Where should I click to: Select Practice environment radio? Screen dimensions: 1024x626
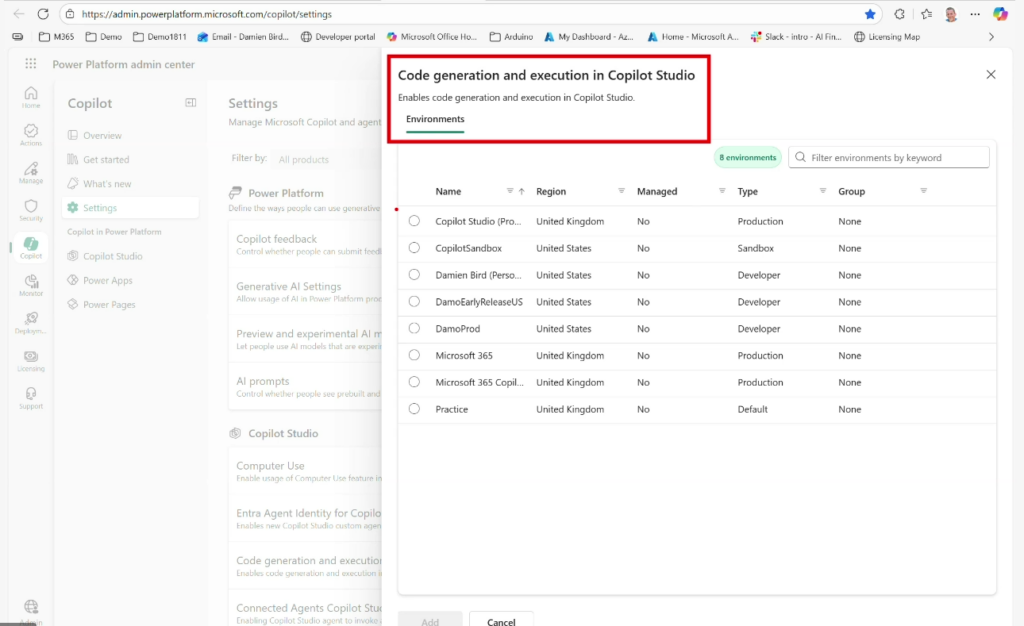point(414,408)
